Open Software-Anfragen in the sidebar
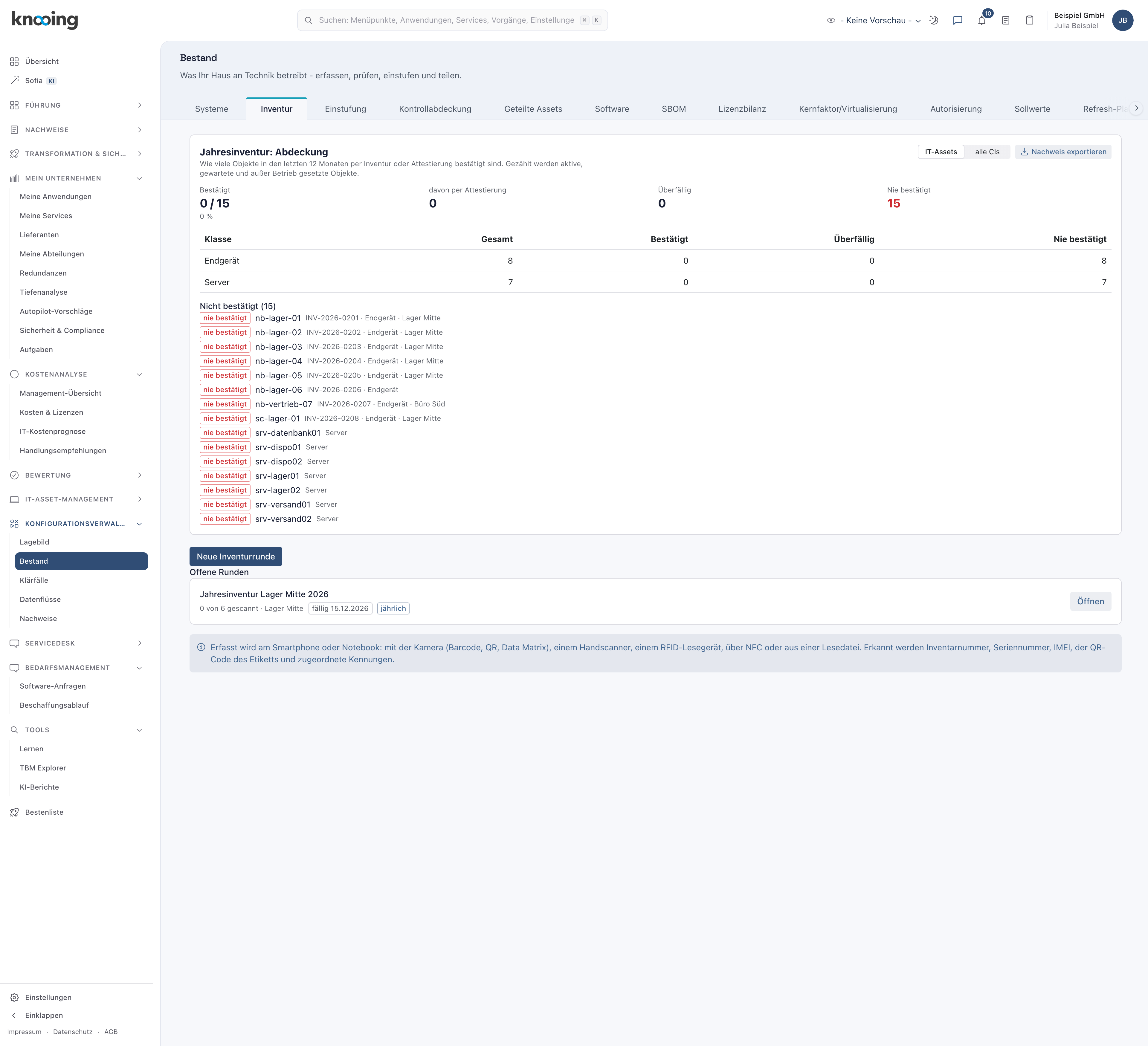Screen dimensions: 1148x1046 [x=81, y=686]
